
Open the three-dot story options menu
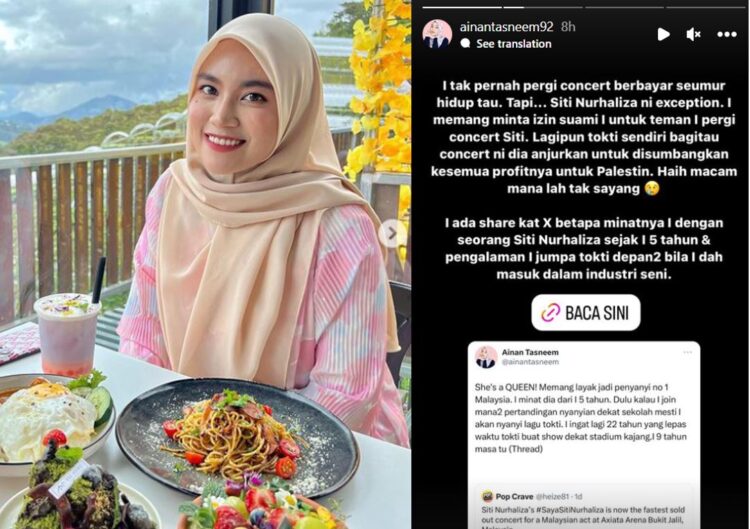click(727, 34)
